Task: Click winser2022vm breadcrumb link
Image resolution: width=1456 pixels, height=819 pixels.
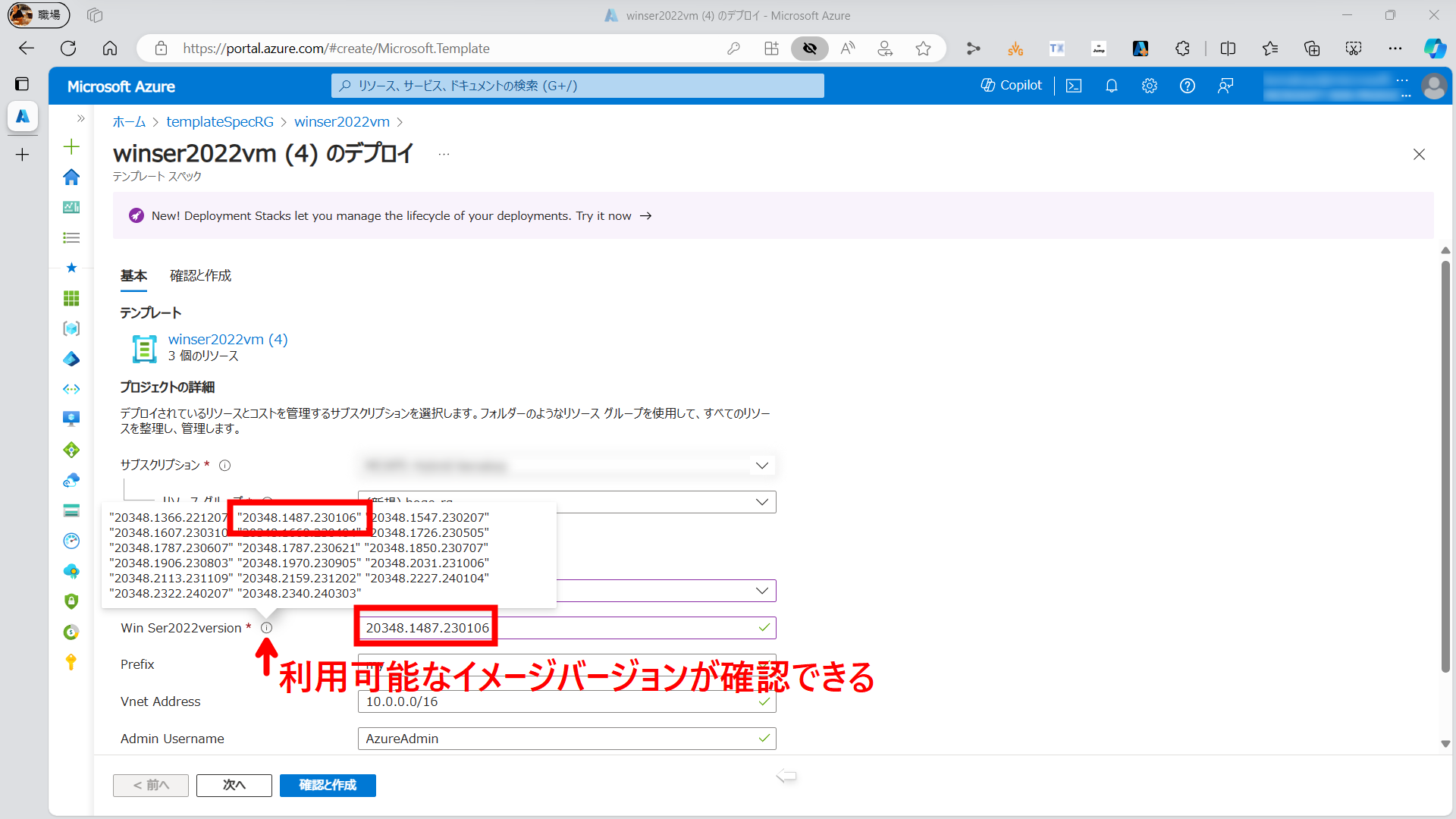Action: [x=342, y=122]
